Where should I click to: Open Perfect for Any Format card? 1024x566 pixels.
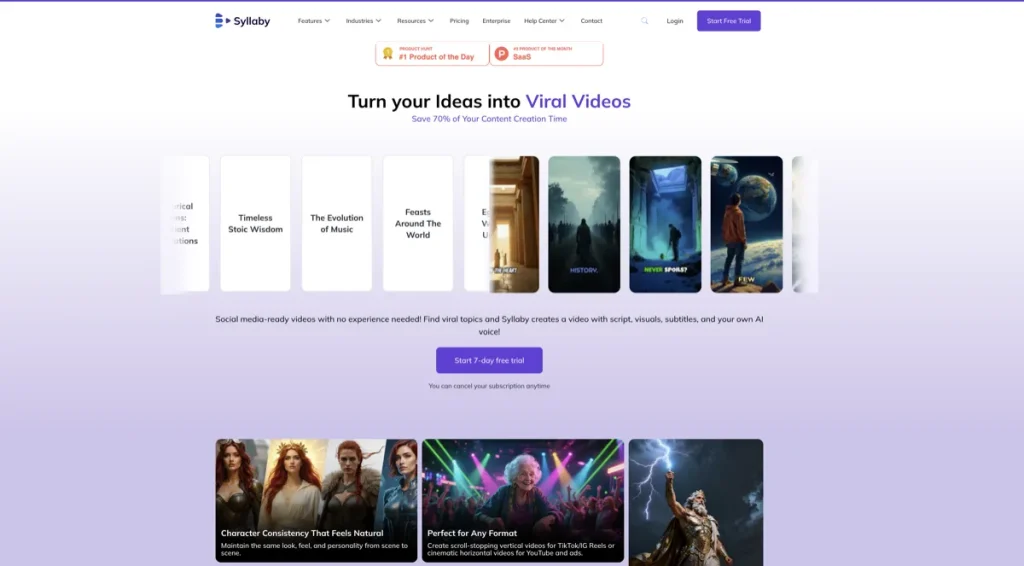pos(523,500)
